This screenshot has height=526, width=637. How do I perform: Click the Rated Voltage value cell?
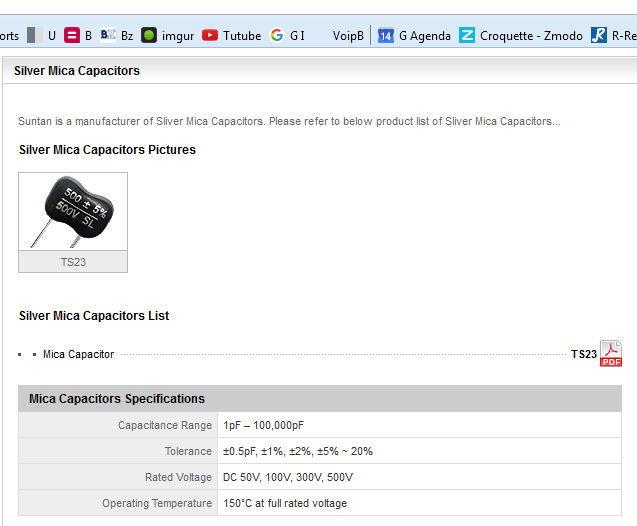(x=288, y=477)
